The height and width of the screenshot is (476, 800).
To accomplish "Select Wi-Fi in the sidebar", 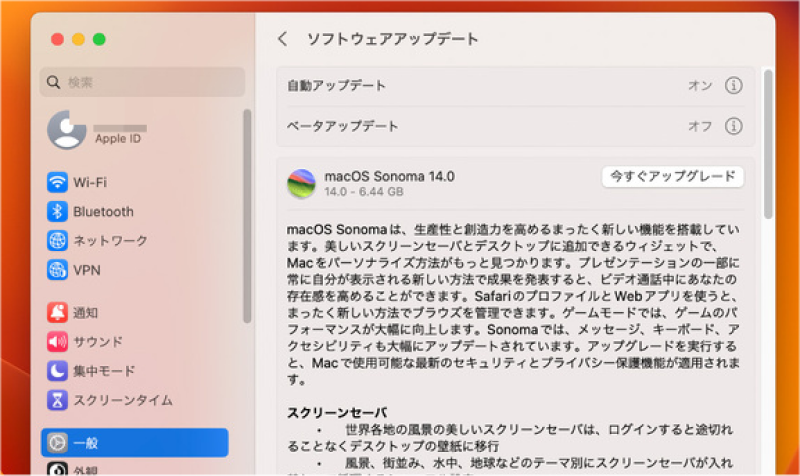I will (90, 182).
